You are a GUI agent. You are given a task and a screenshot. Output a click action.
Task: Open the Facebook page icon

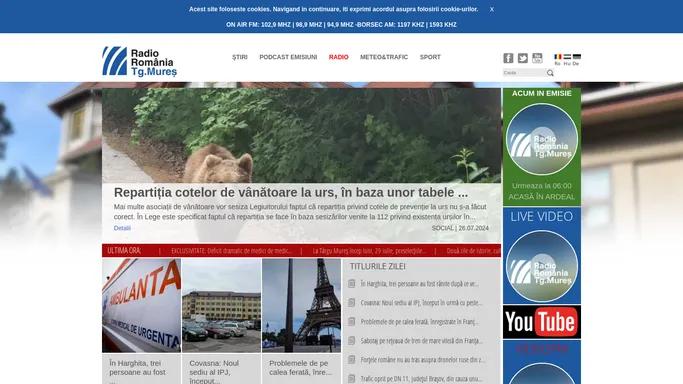508,58
